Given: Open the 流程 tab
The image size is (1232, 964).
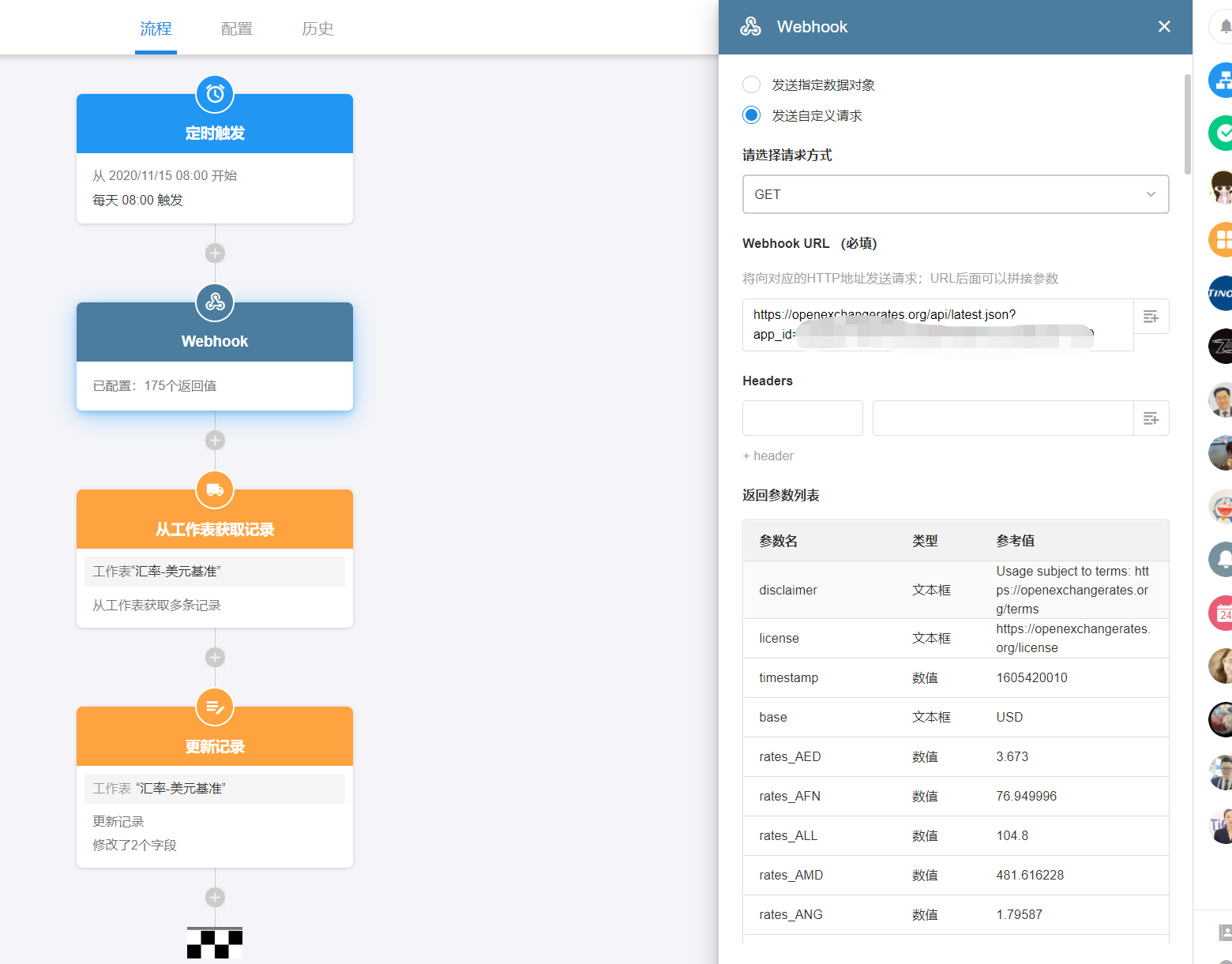Looking at the screenshot, I should tap(156, 29).
